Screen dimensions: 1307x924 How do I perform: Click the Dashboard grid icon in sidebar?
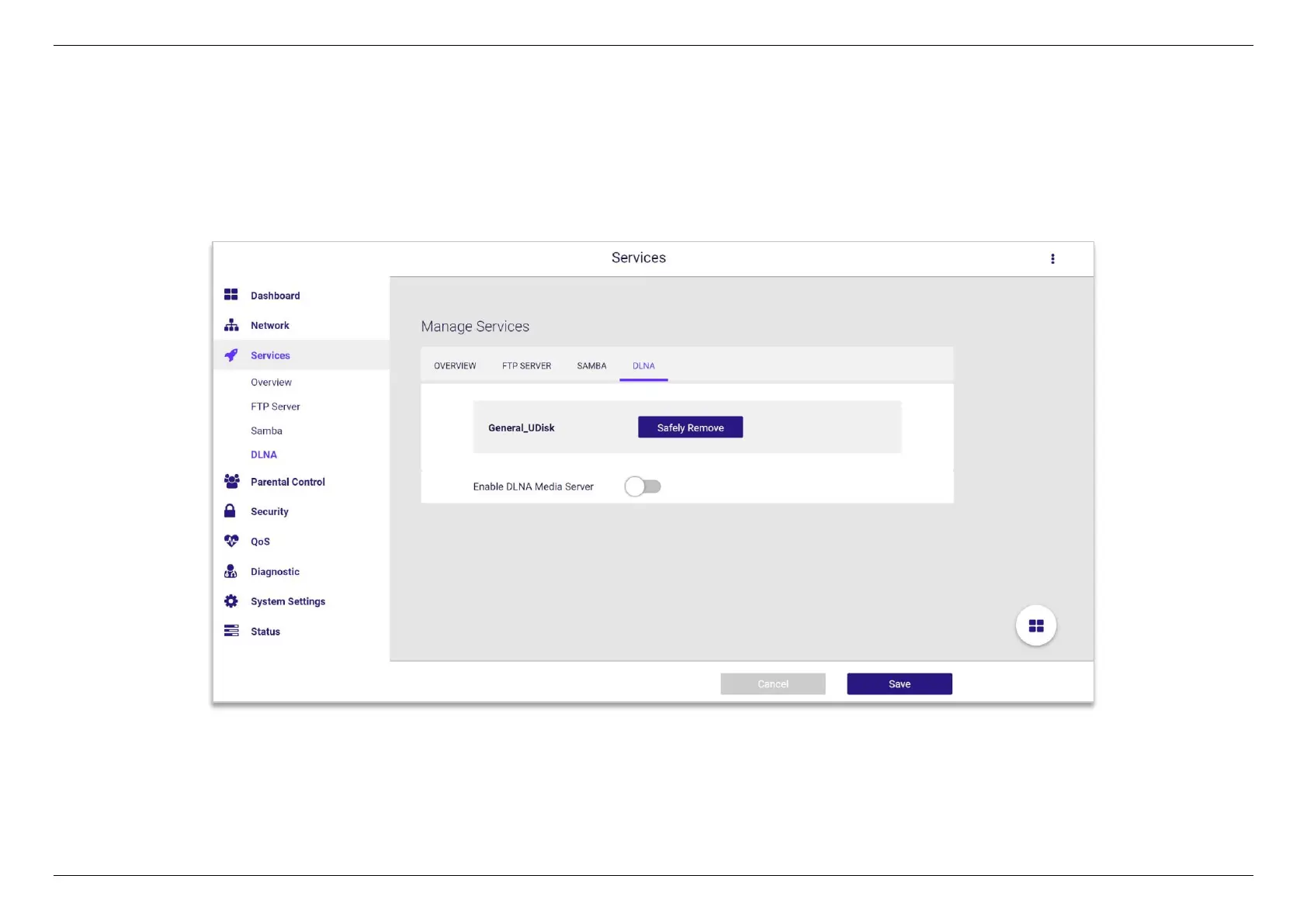231,295
